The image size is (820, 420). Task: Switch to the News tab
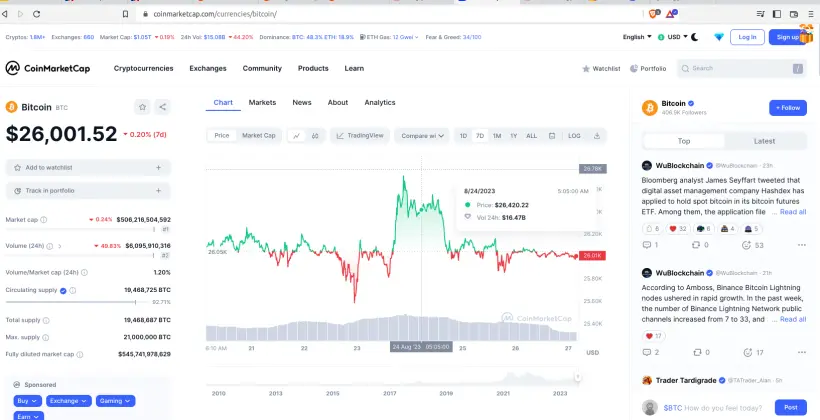click(302, 103)
